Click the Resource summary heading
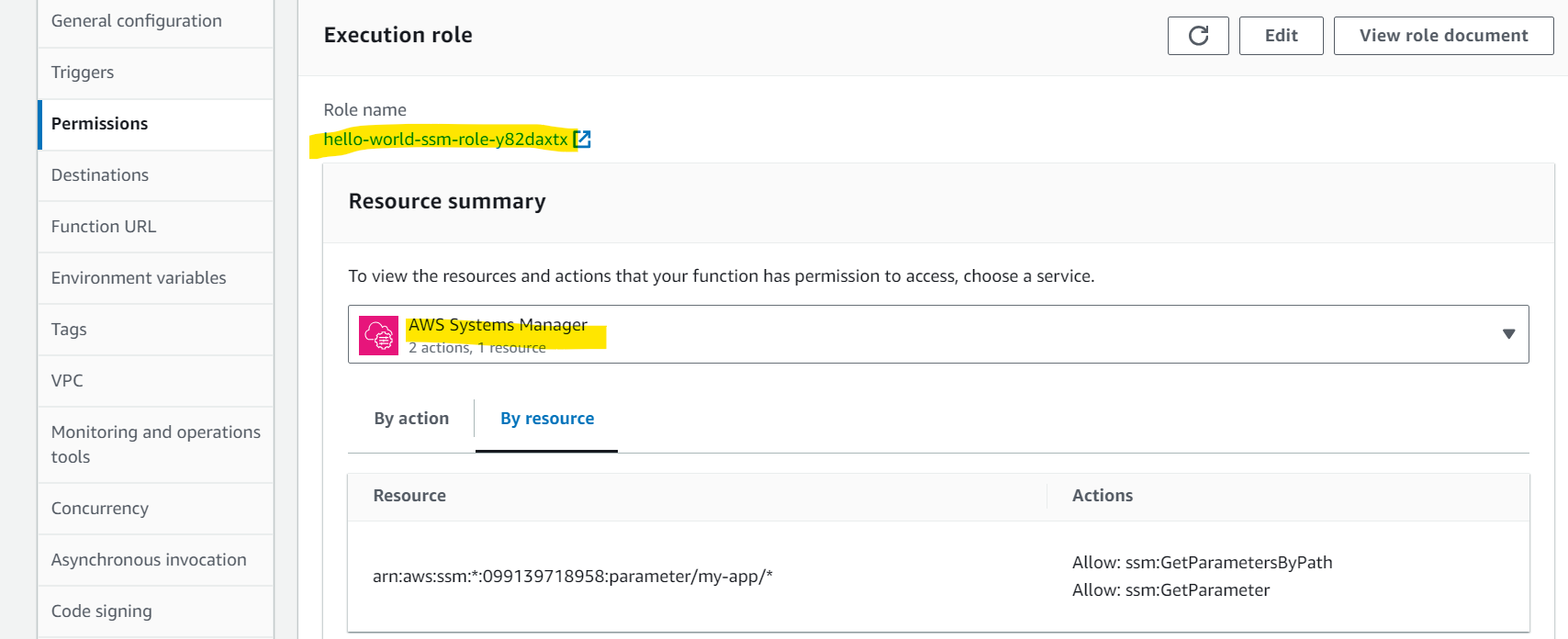 (447, 201)
